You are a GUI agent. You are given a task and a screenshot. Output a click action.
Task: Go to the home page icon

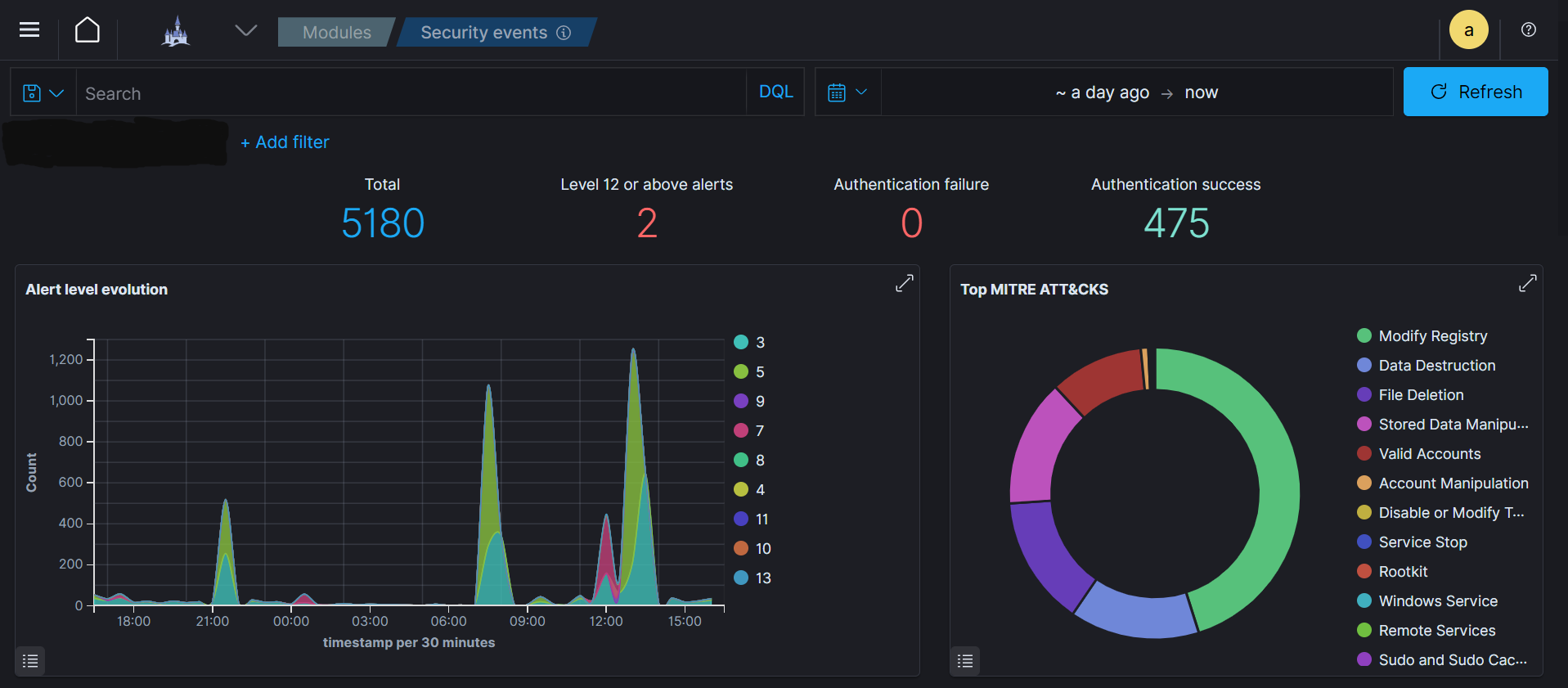(88, 30)
